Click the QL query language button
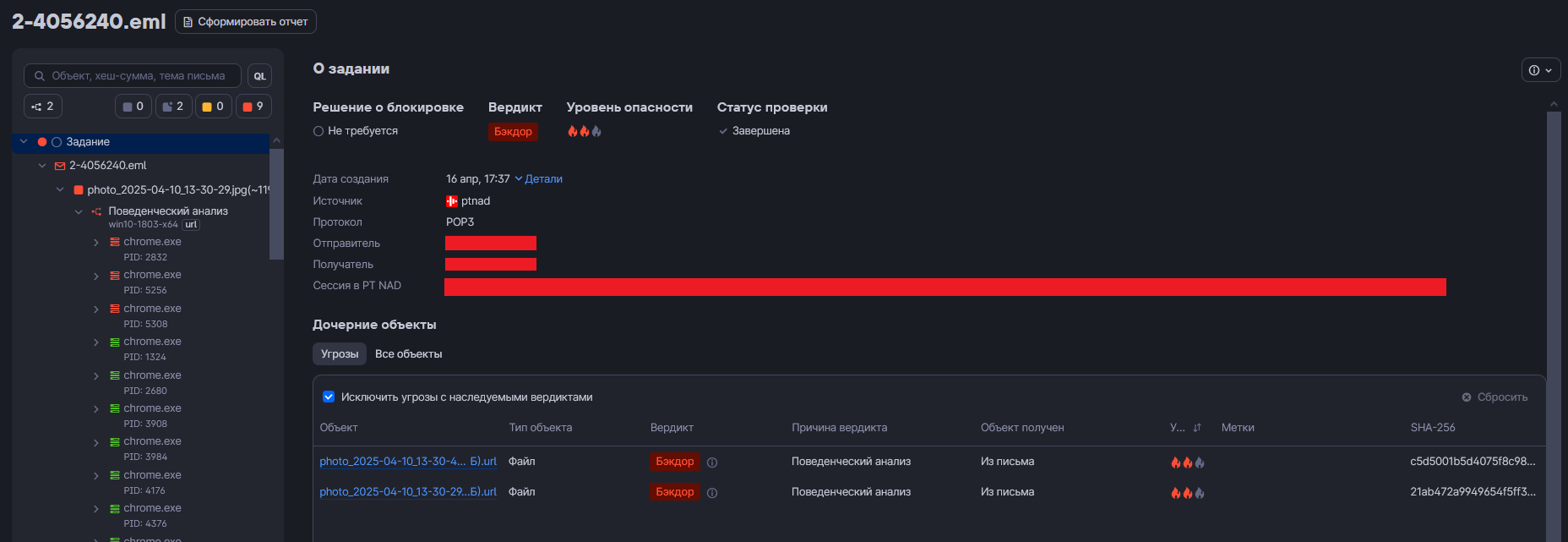Image resolution: width=1568 pixels, height=542 pixels. point(259,76)
